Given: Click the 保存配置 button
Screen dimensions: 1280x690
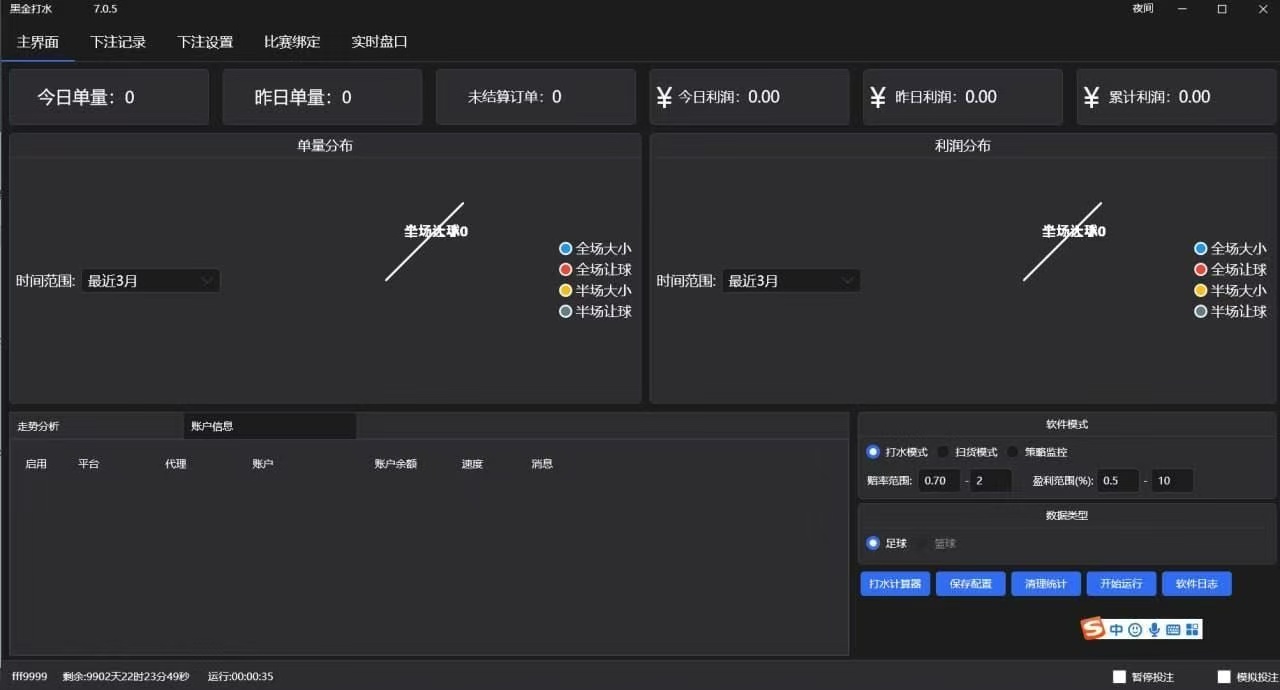Looking at the screenshot, I should pyautogui.click(x=970, y=584).
